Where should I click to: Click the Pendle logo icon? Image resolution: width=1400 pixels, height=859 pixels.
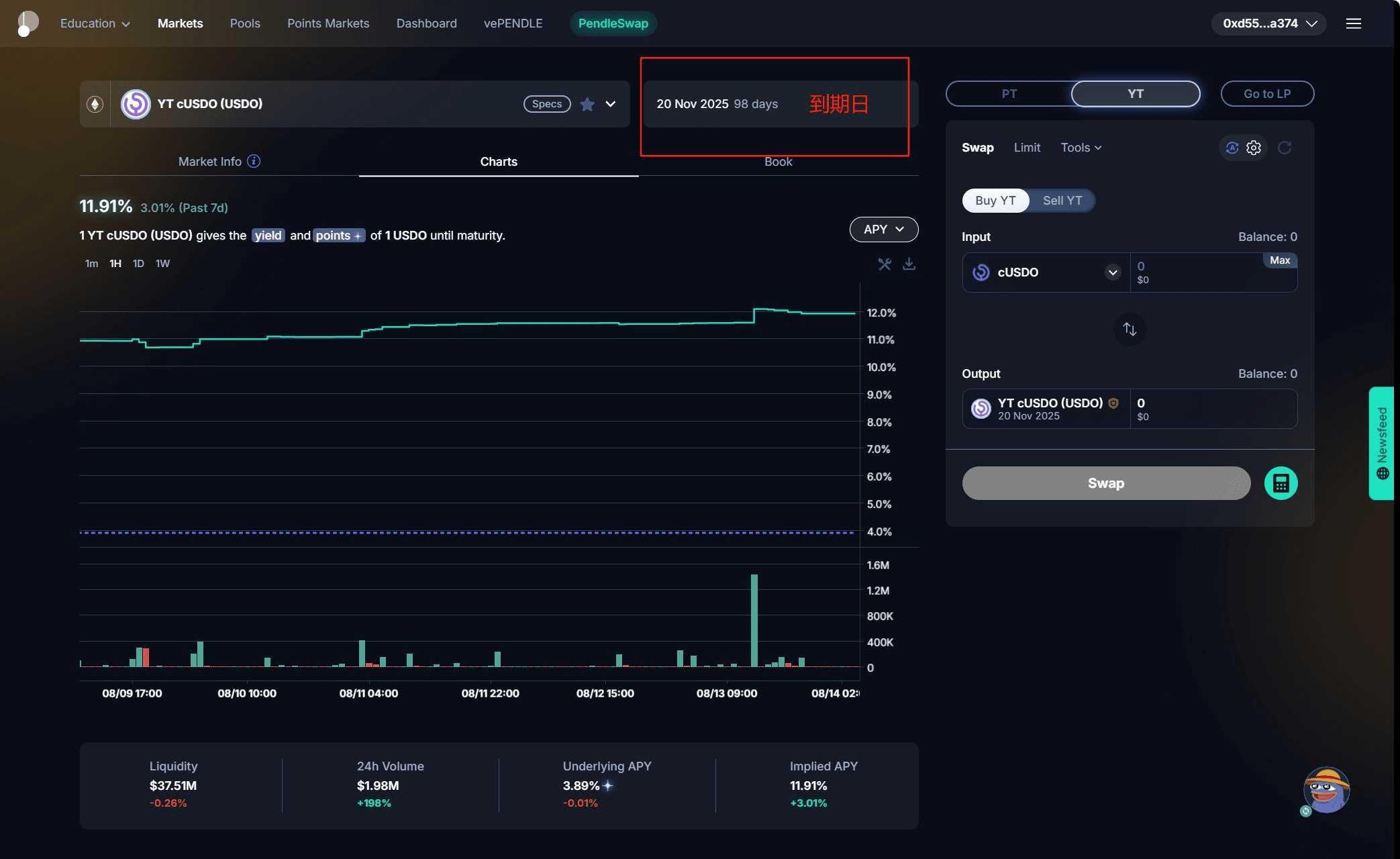pyautogui.click(x=27, y=23)
